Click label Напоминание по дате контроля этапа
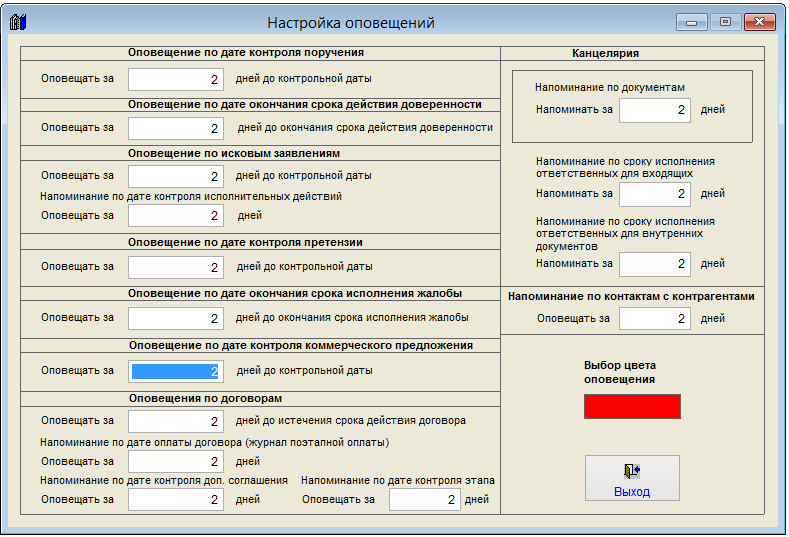The image size is (789, 537). tap(398, 480)
